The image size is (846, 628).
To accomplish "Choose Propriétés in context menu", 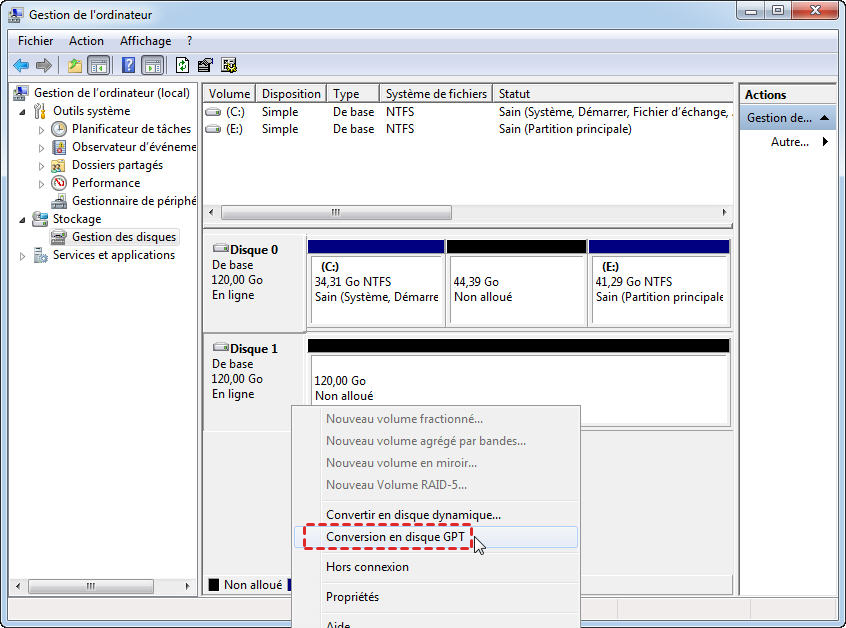I will pos(436,597).
